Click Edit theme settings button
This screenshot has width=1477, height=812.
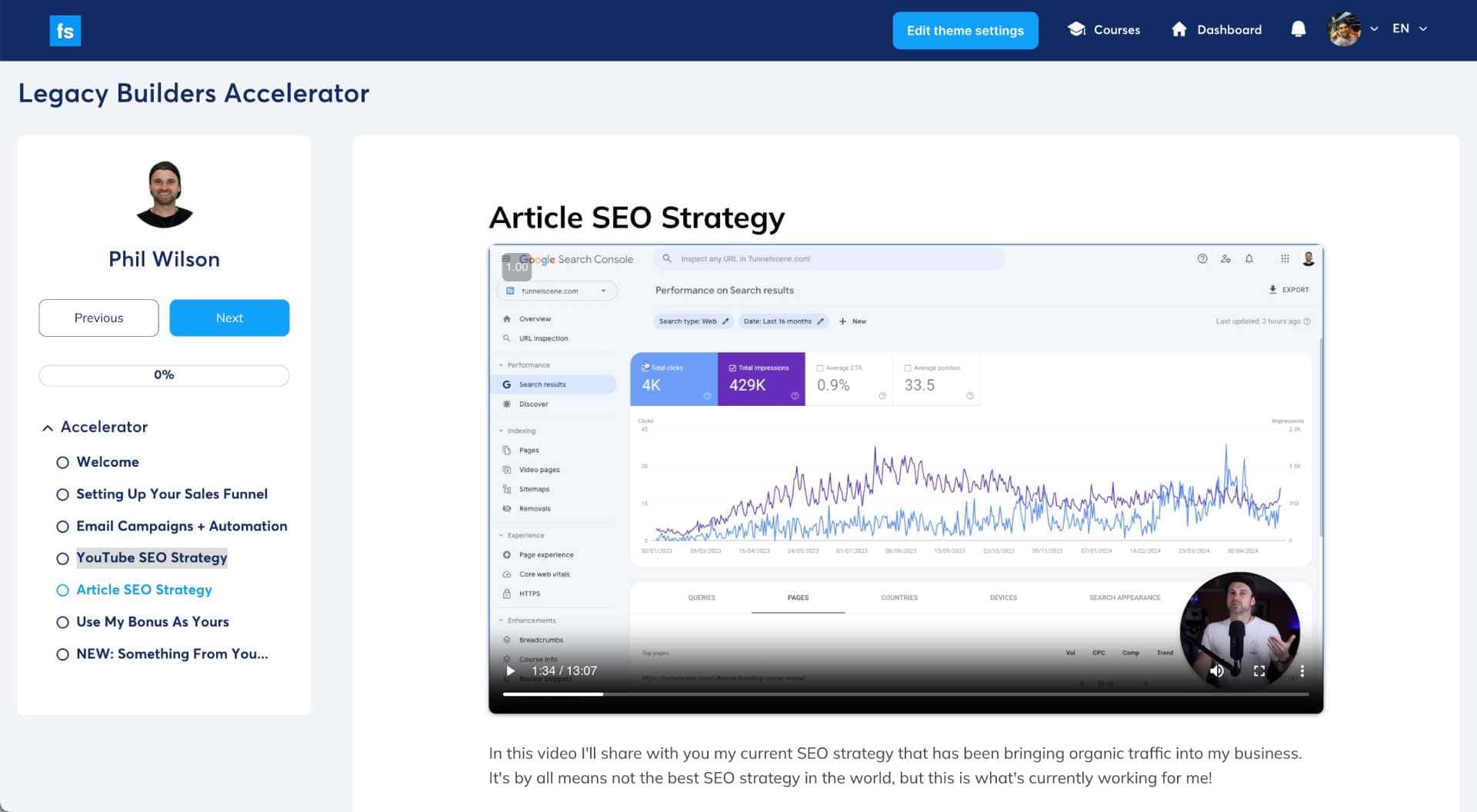click(965, 31)
